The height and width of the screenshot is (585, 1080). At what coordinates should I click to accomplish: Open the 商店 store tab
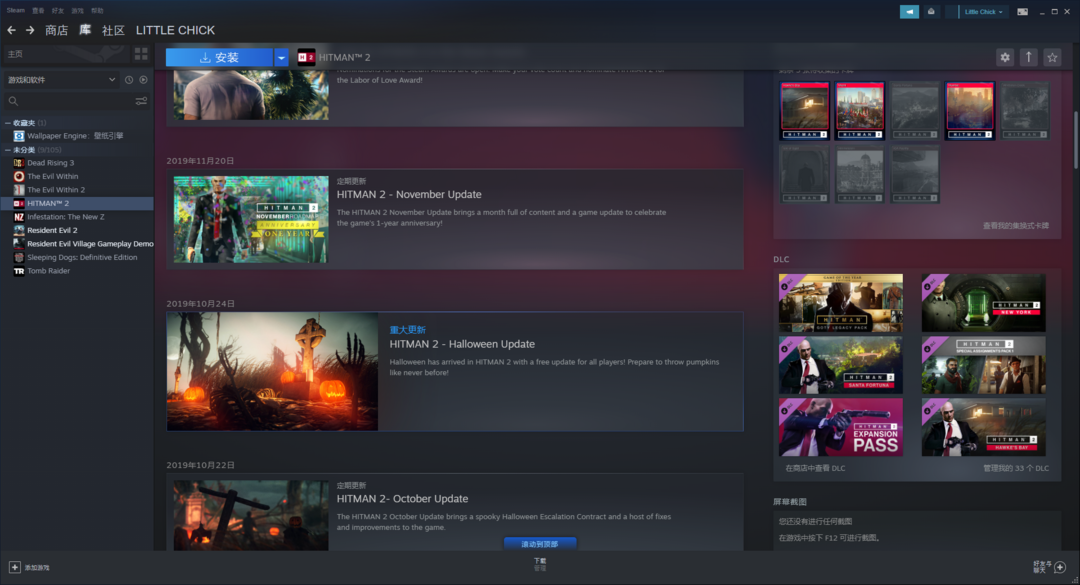[56, 30]
